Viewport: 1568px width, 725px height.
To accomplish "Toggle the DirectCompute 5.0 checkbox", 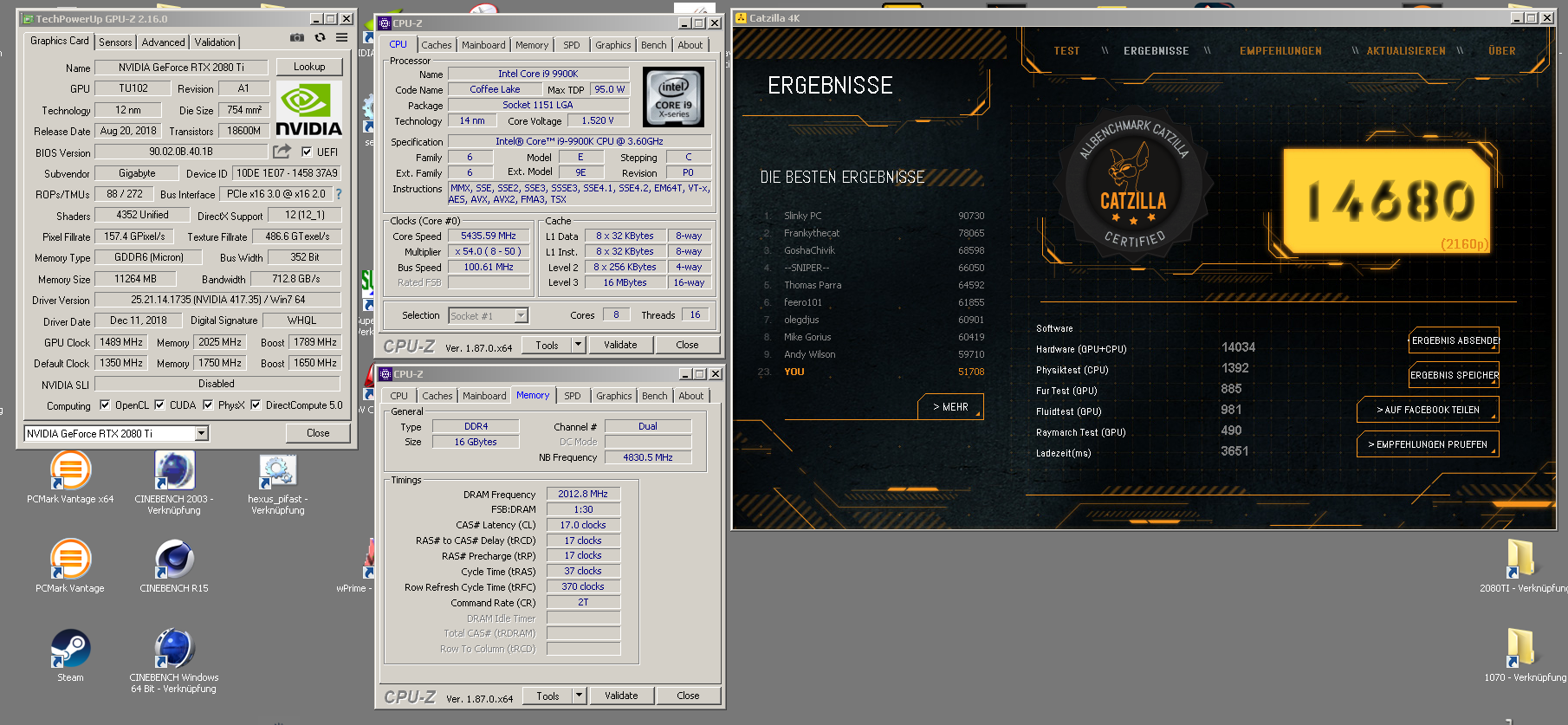I will [256, 405].
